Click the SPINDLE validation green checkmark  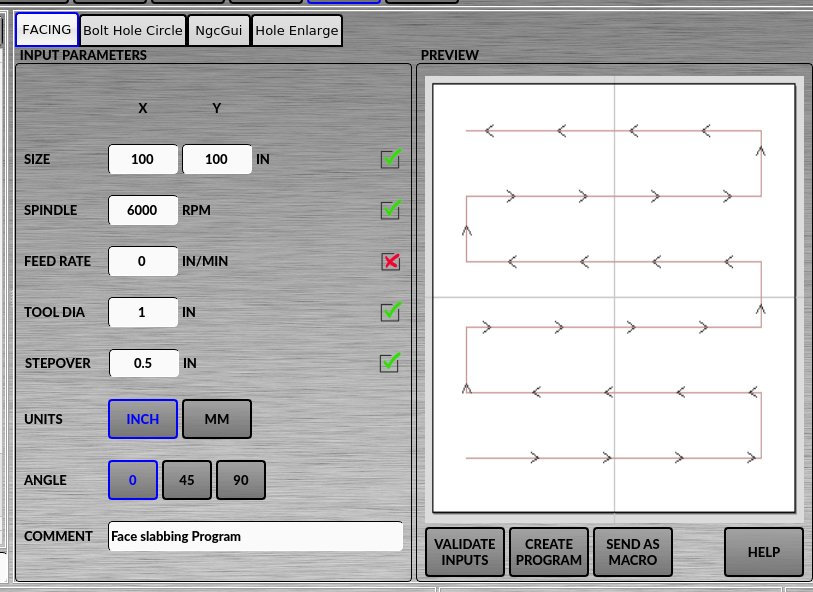(390, 209)
